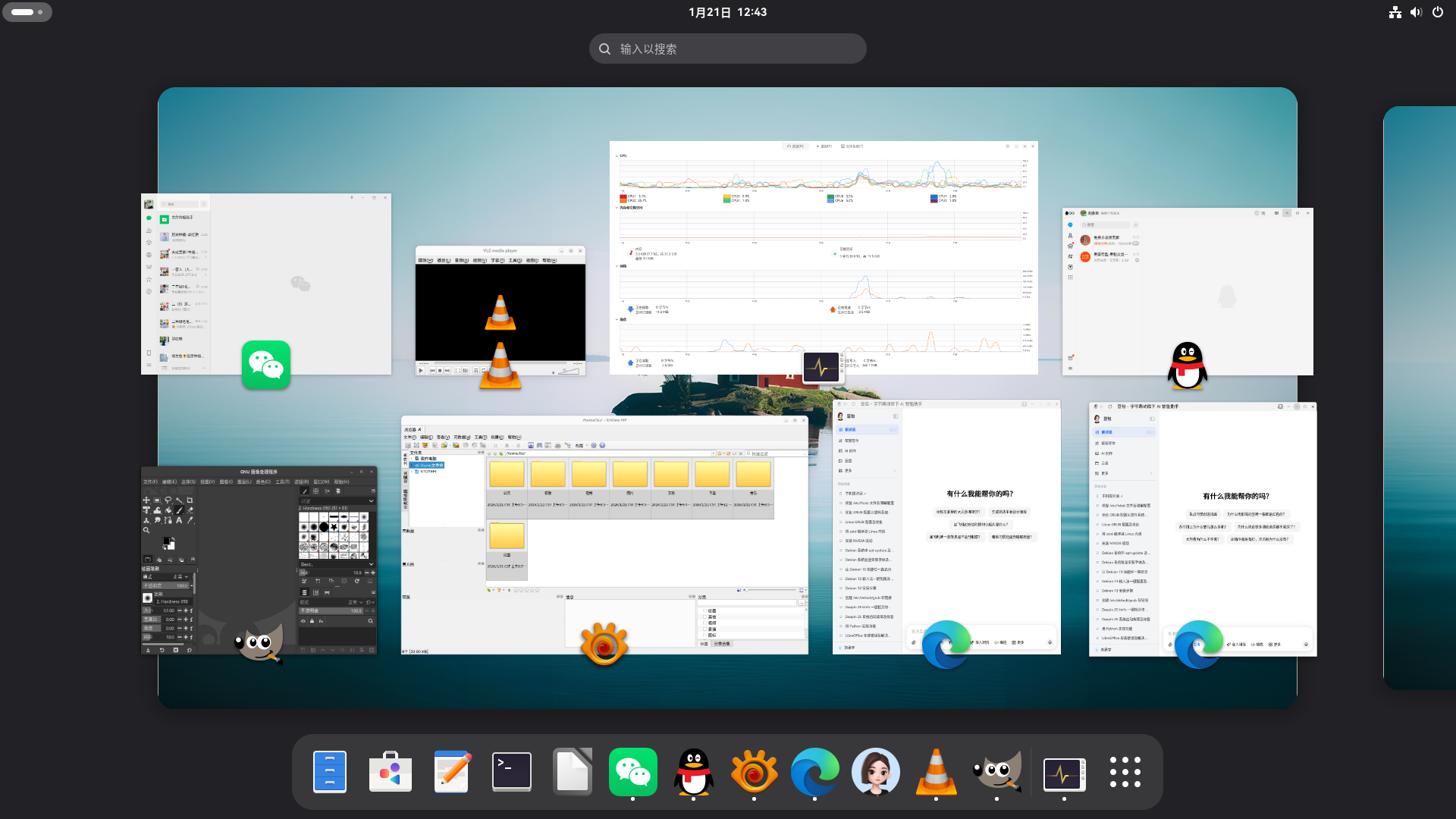
Task: Select the VLC media player window
Action: [x=500, y=303]
